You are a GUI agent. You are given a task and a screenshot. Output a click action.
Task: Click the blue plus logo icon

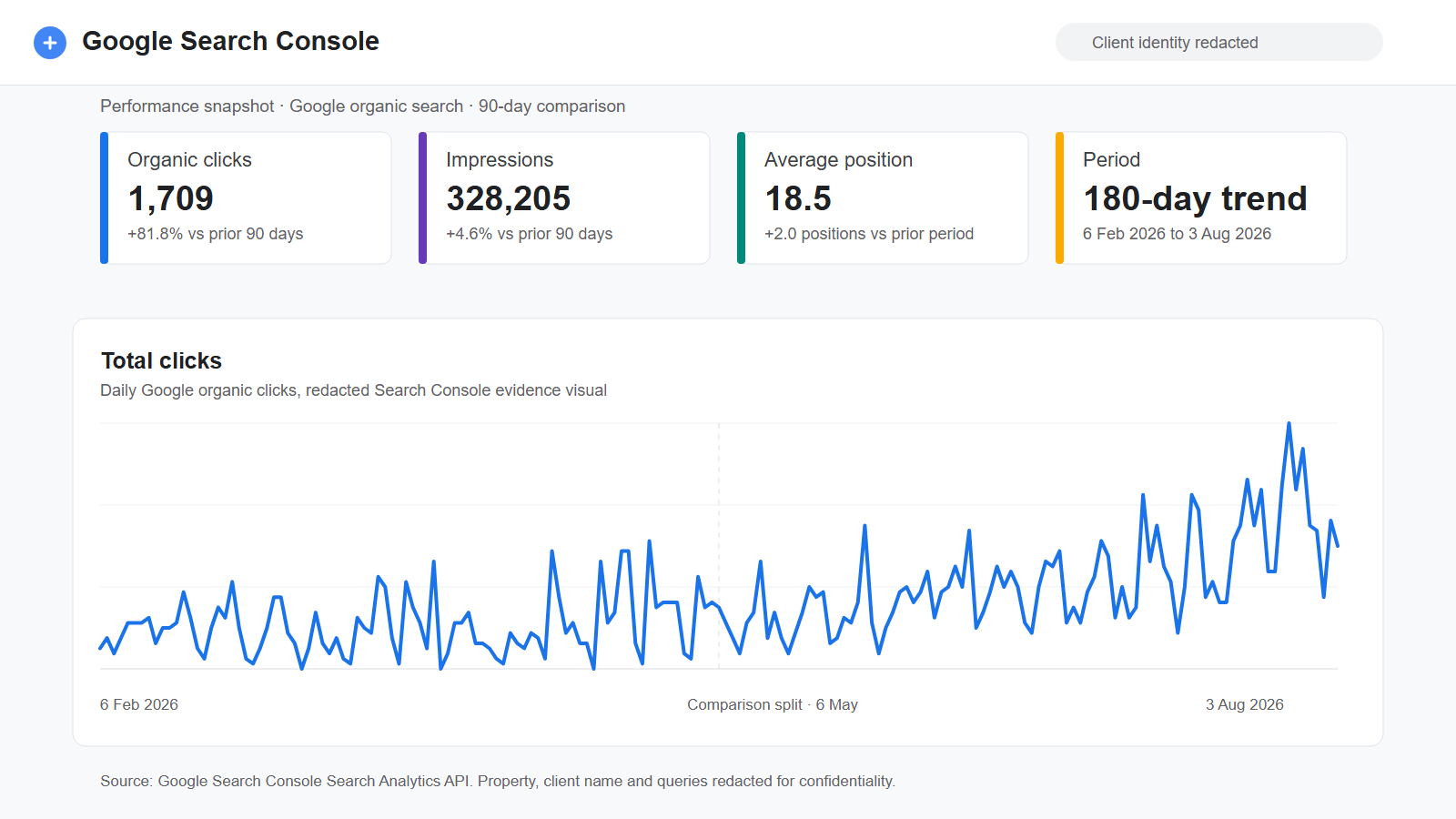click(x=50, y=43)
